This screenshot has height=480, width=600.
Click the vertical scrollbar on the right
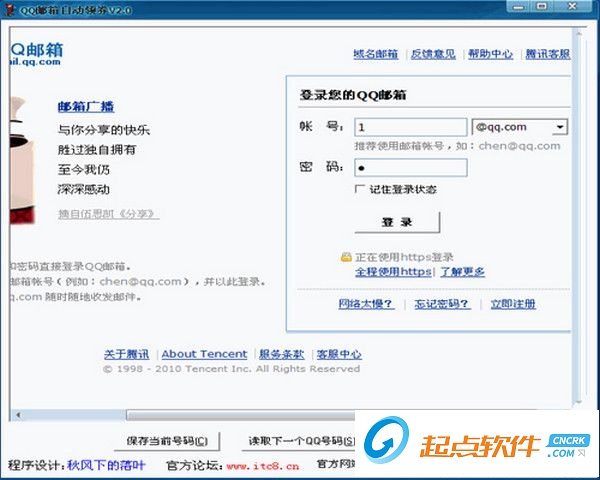pyautogui.click(x=579, y=217)
